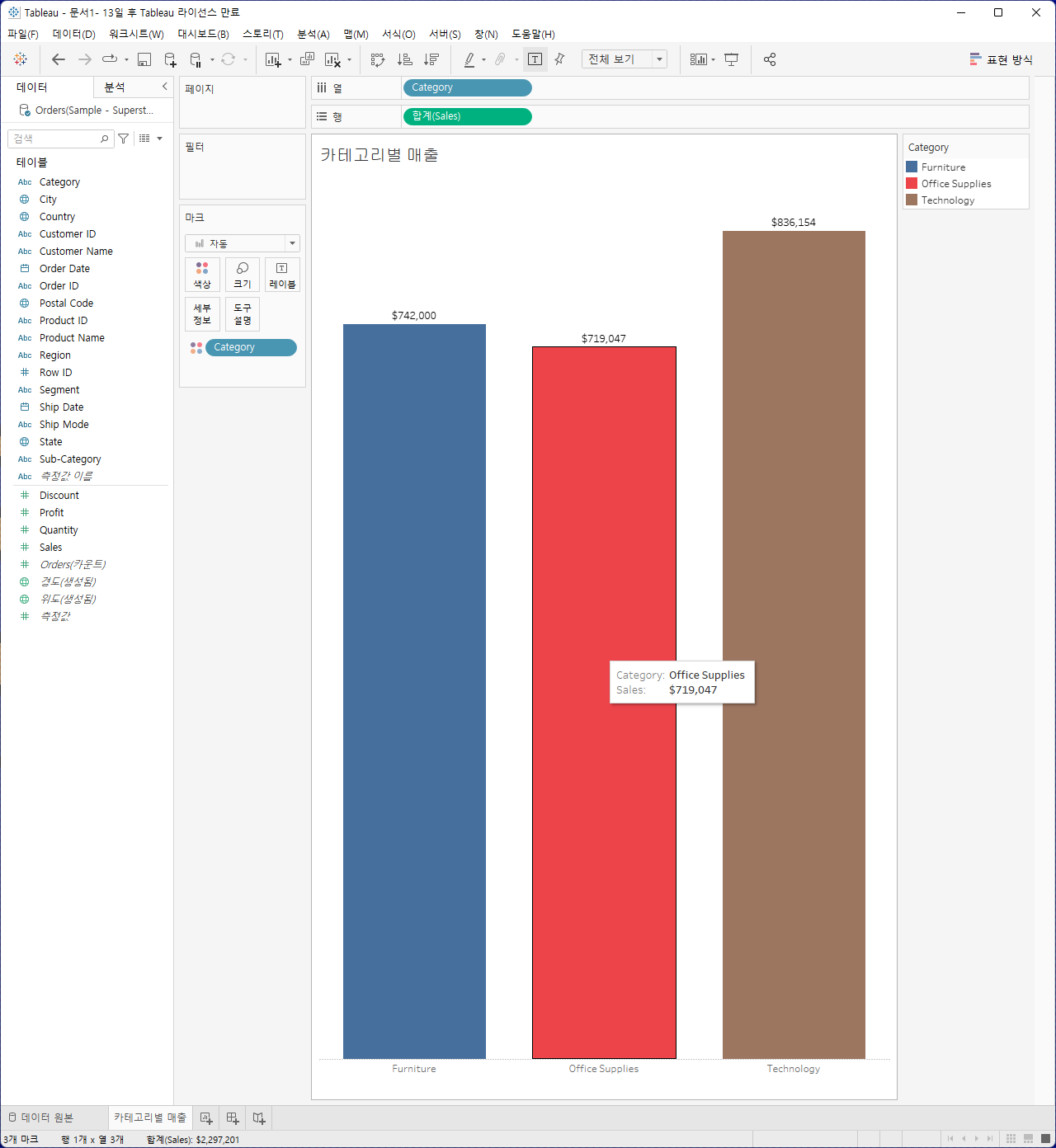Image resolution: width=1056 pixels, height=1148 pixels.
Task: Open dropdown arrow next to Show/hide cards
Action: pos(713,60)
